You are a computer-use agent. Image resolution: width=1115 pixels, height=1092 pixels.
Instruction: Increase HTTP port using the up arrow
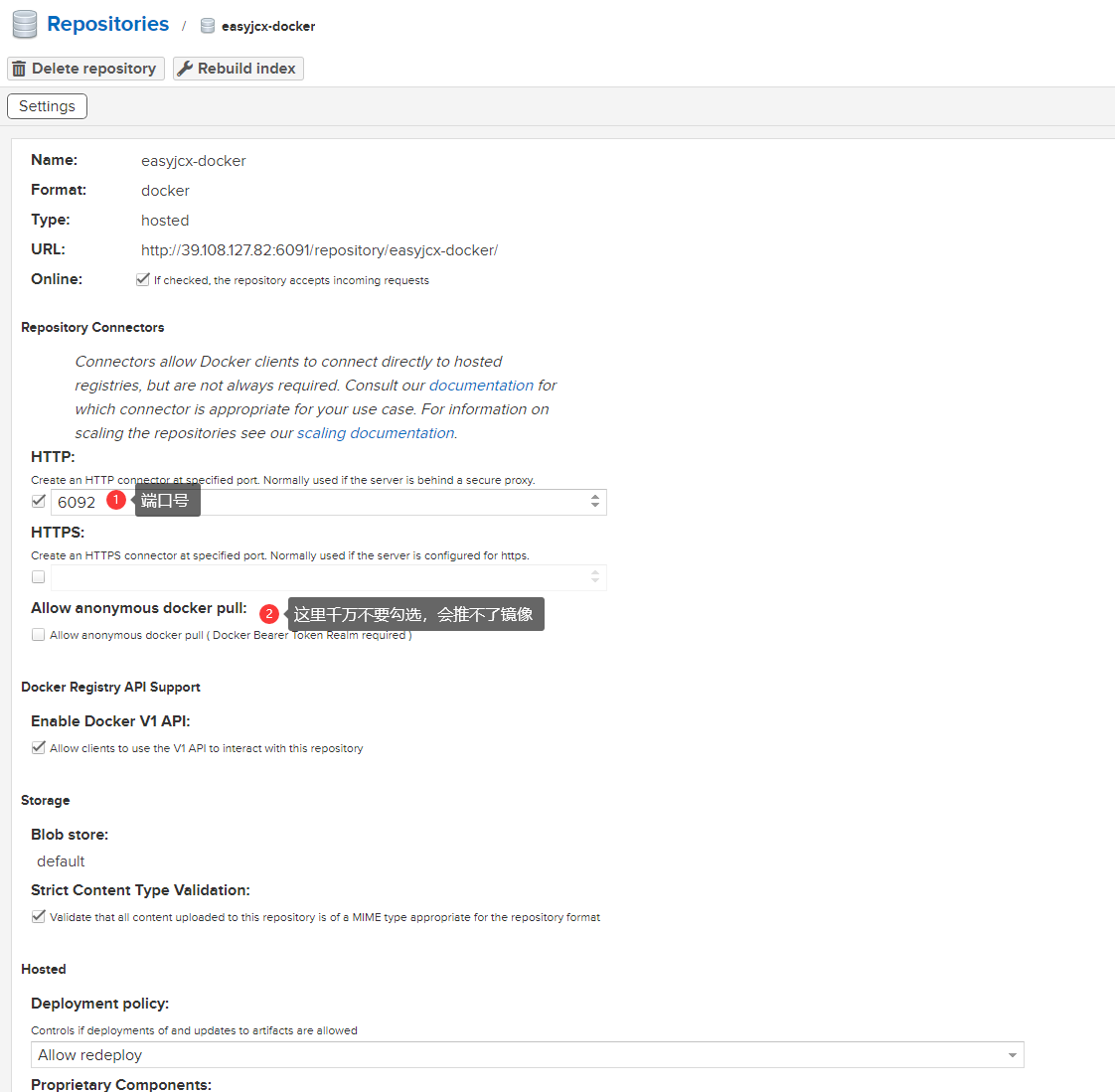[595, 497]
